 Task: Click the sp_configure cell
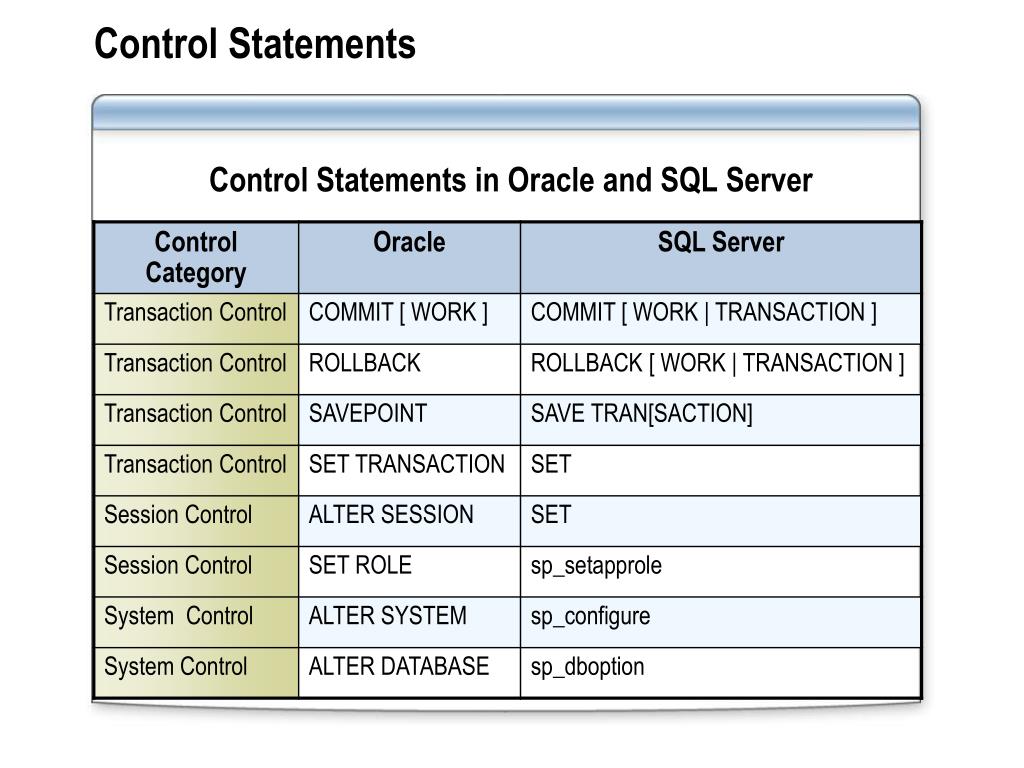720,622
